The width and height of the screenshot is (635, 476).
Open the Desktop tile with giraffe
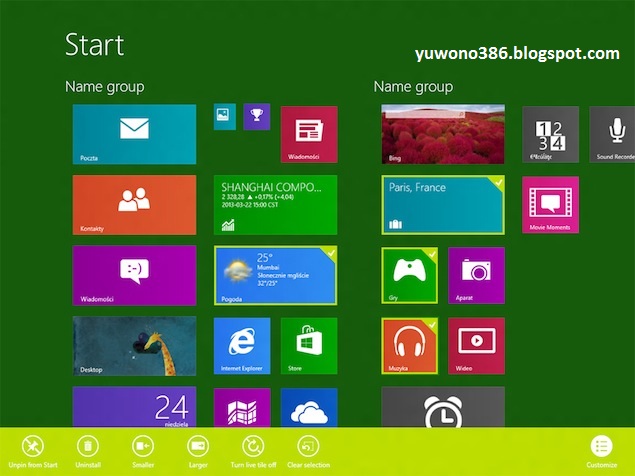[134, 346]
